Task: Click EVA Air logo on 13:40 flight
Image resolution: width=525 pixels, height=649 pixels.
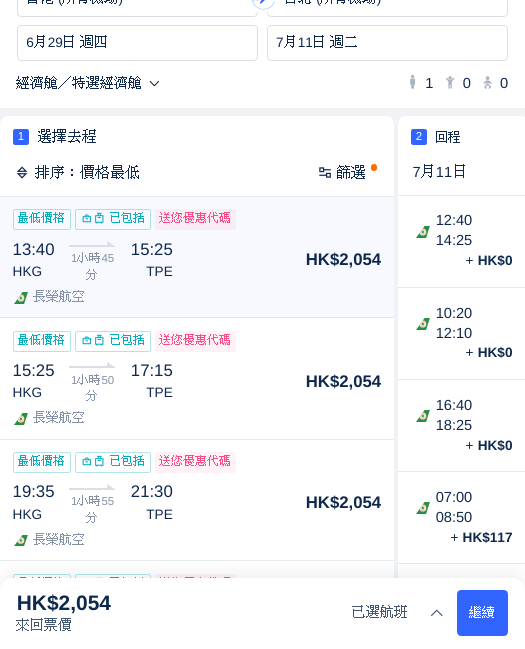Action: click(21, 297)
